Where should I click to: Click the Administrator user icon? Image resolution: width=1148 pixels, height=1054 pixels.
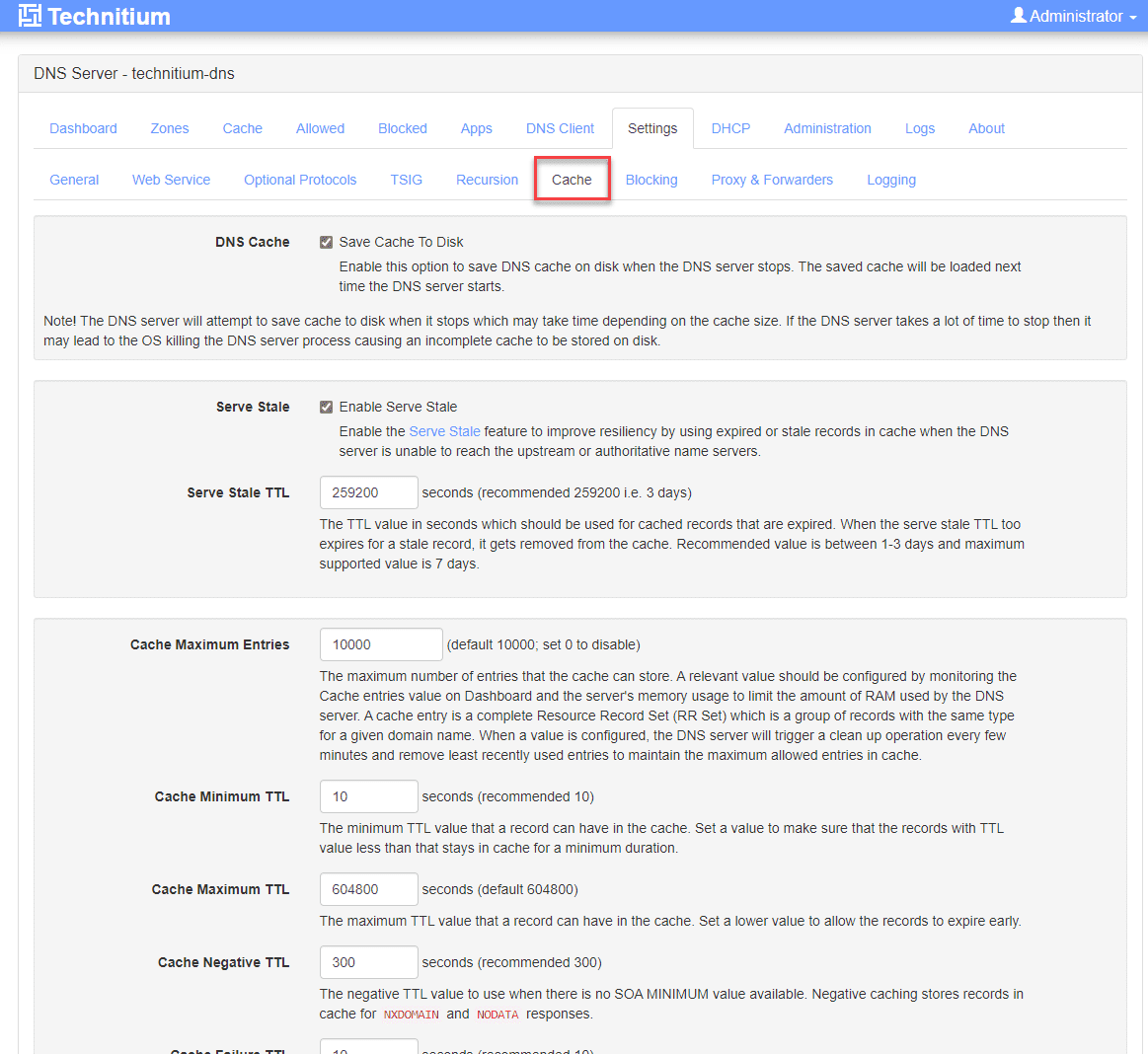(x=1018, y=15)
